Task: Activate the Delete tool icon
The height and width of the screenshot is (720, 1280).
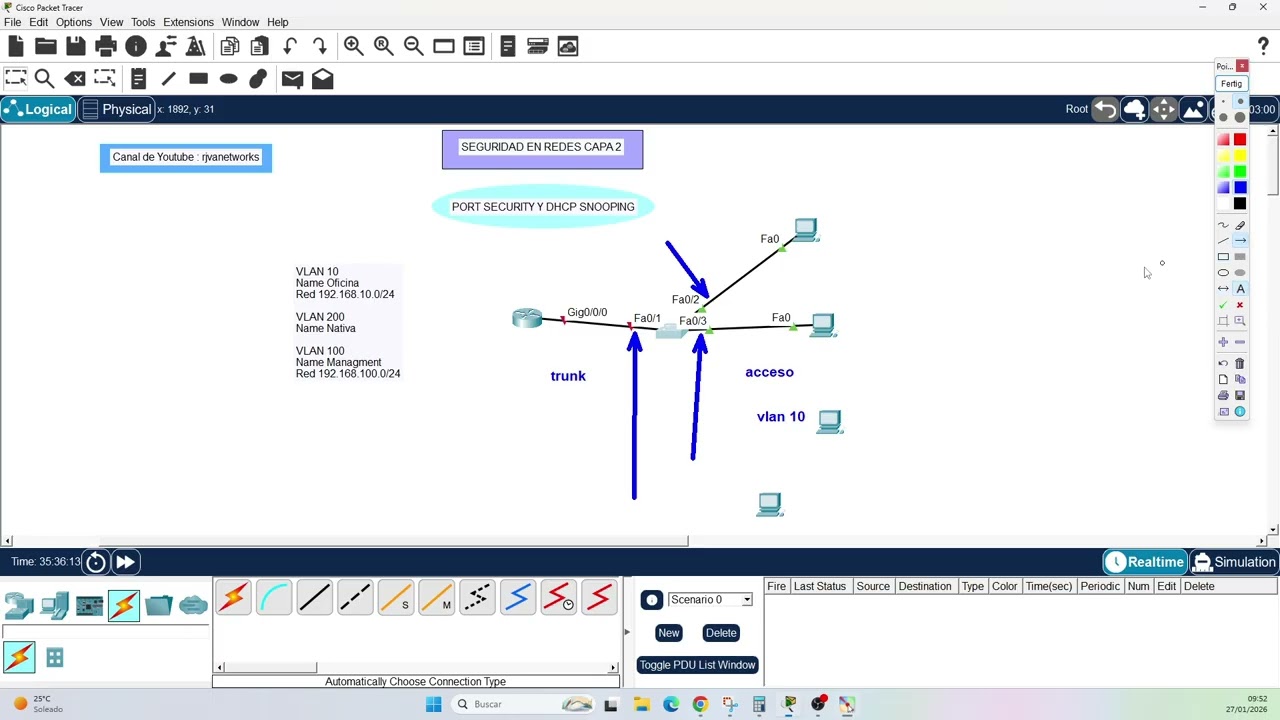Action: 75,78
